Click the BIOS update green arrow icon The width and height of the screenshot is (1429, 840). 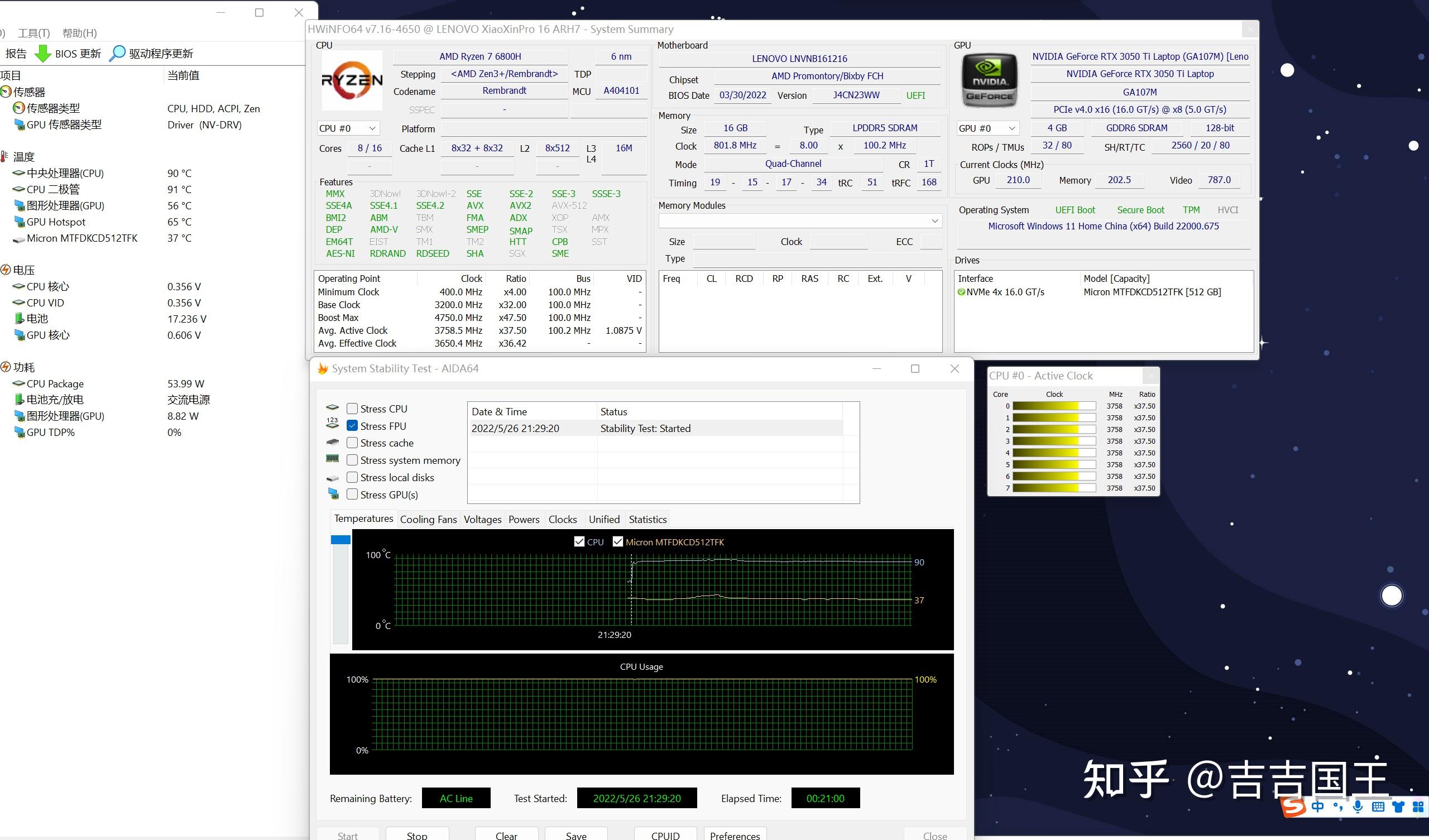click(x=42, y=54)
